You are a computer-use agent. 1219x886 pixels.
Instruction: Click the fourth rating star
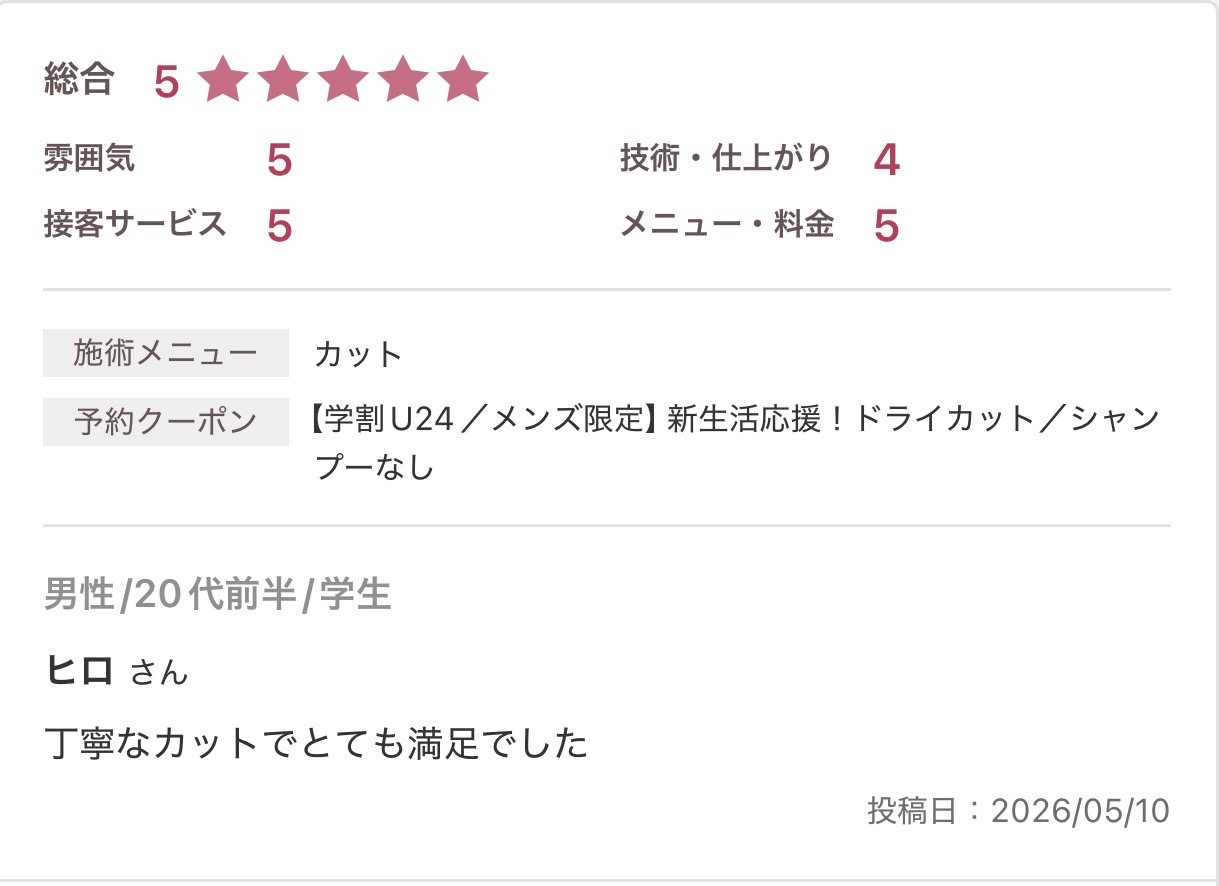403,80
